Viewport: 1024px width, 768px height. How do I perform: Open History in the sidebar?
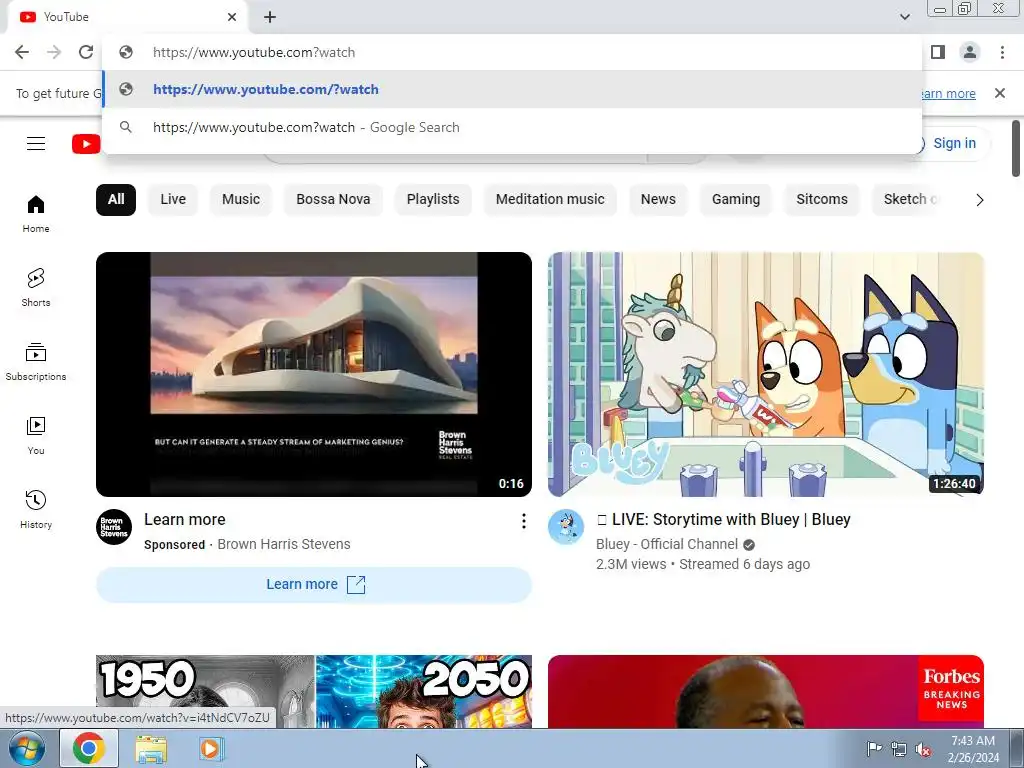[36, 509]
